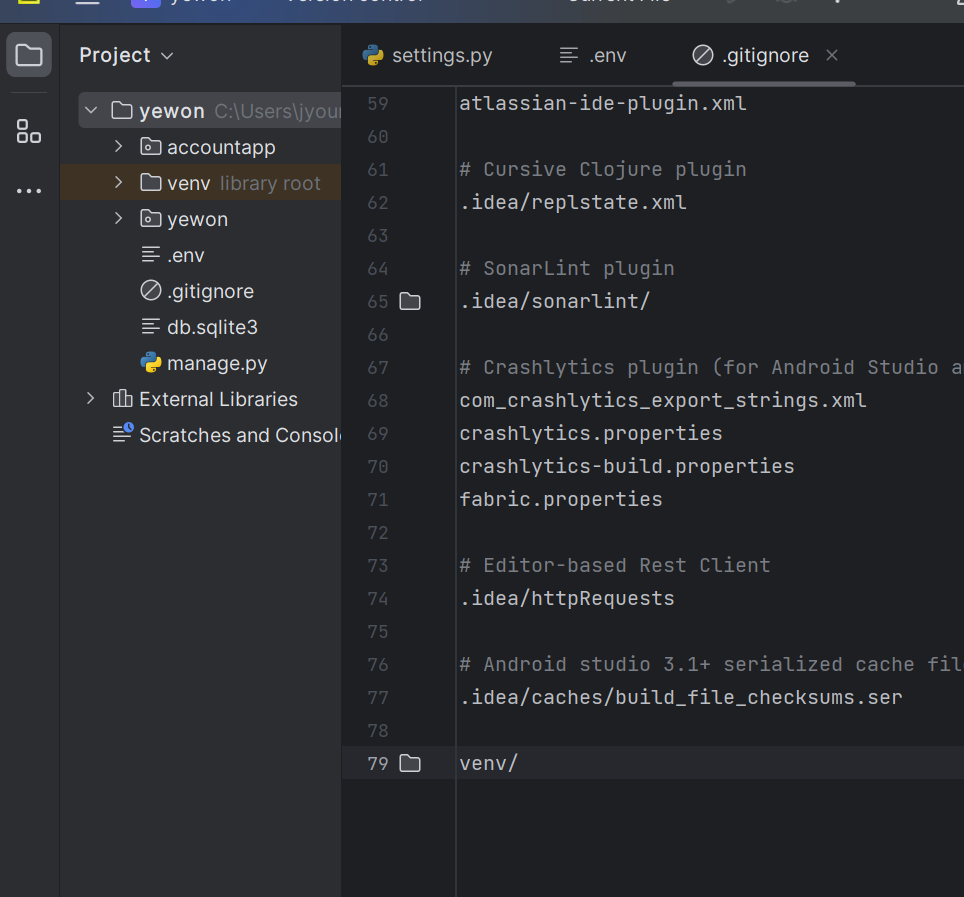Click the External Libraries icon

[x=122, y=399]
